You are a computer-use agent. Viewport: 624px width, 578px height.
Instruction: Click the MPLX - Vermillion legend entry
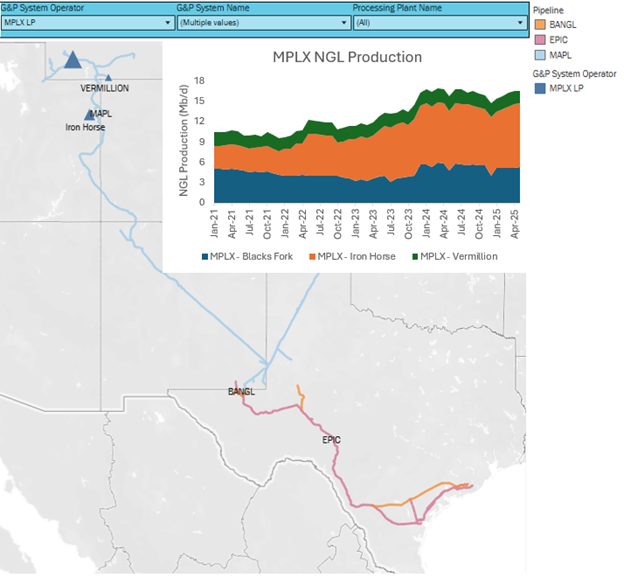click(454, 257)
